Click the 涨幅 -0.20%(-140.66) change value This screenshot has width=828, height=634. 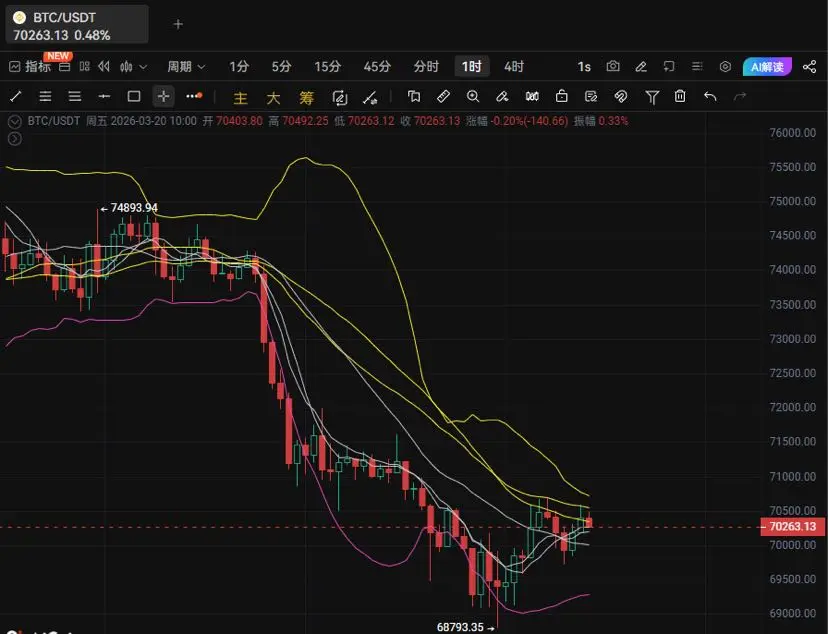click(517, 121)
